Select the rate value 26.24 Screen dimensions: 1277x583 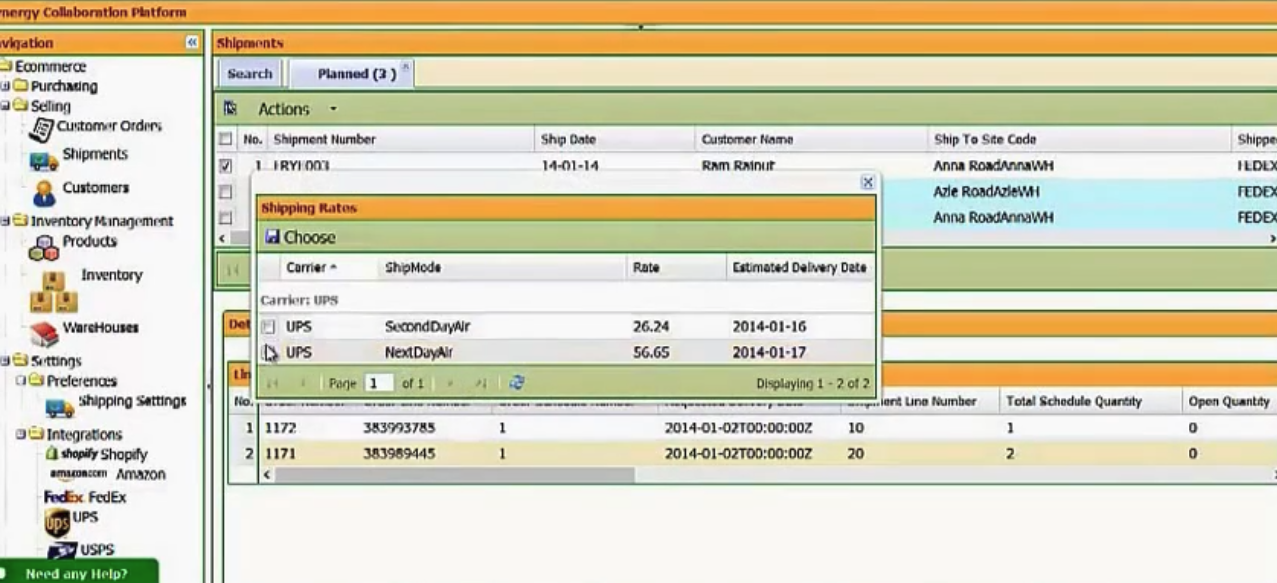[x=651, y=326]
